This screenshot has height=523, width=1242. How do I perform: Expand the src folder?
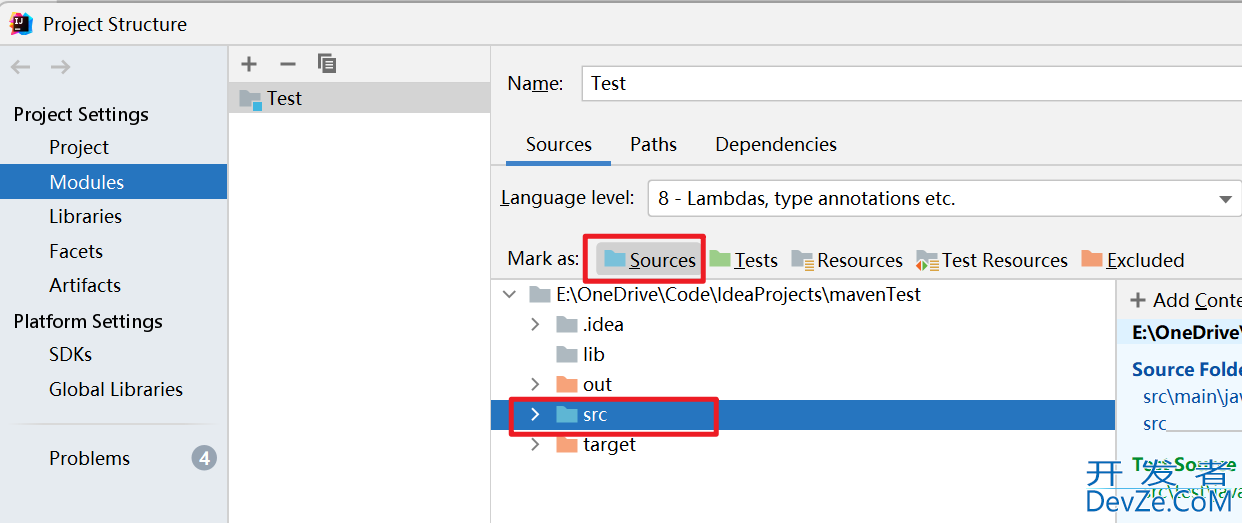(535, 414)
